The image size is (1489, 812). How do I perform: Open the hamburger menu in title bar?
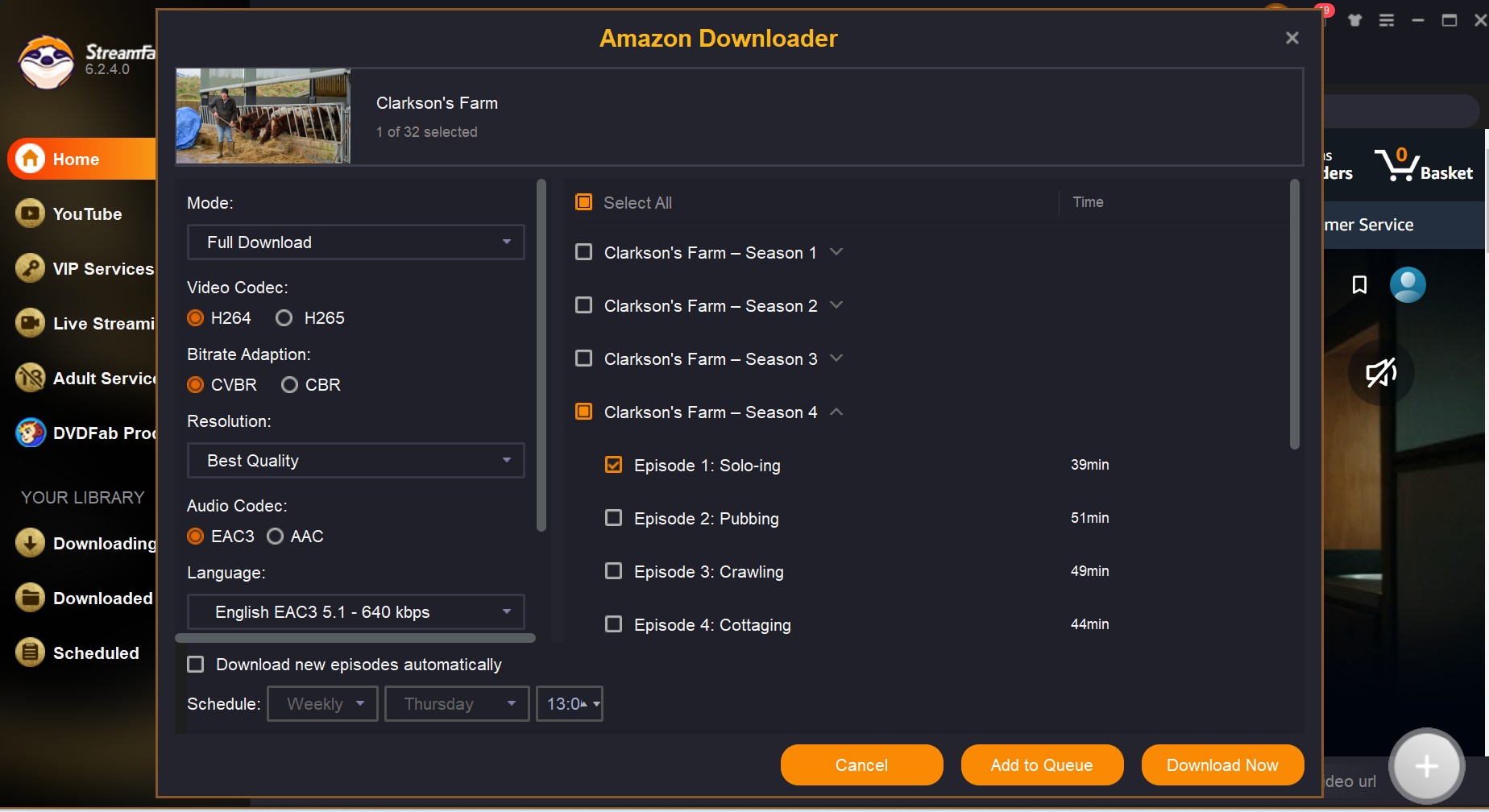point(1387,20)
